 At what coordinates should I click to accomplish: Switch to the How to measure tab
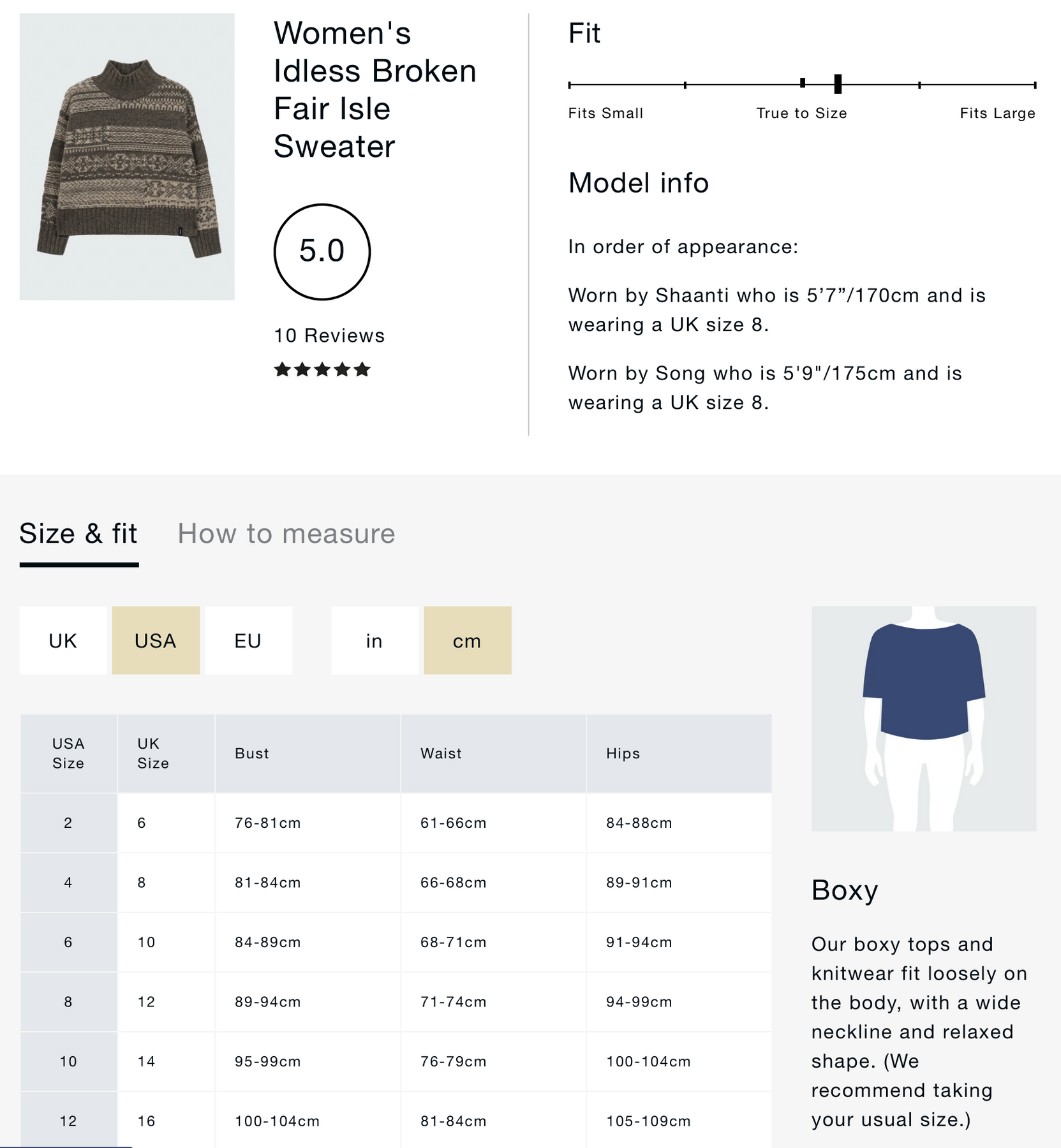coord(286,534)
